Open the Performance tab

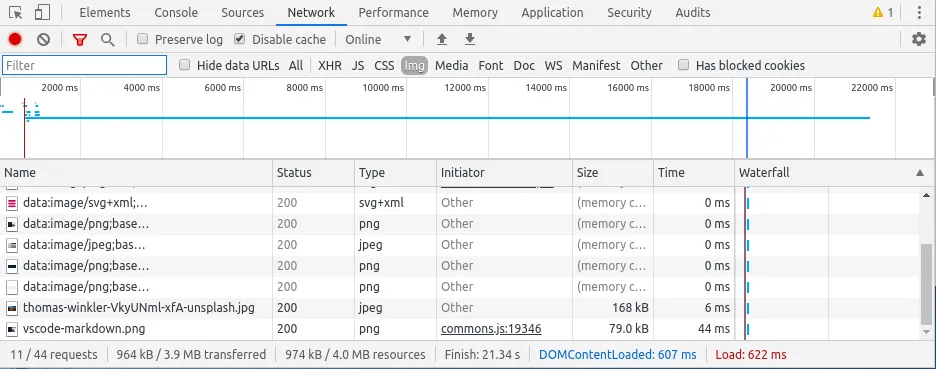click(x=393, y=13)
